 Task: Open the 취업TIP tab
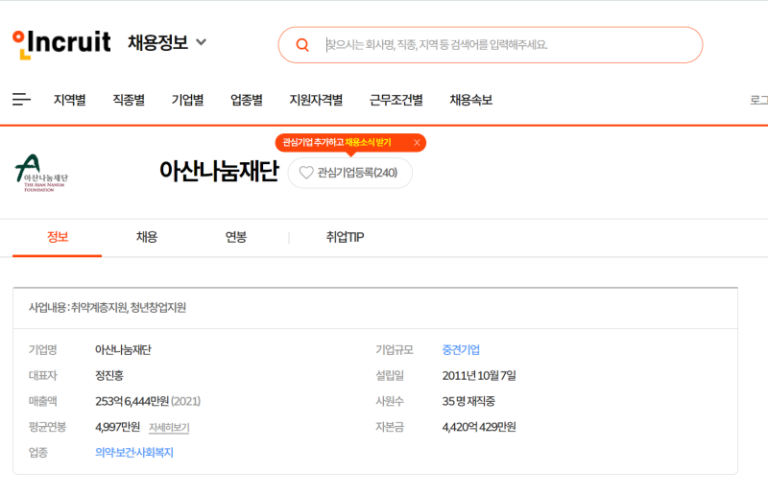tap(345, 237)
